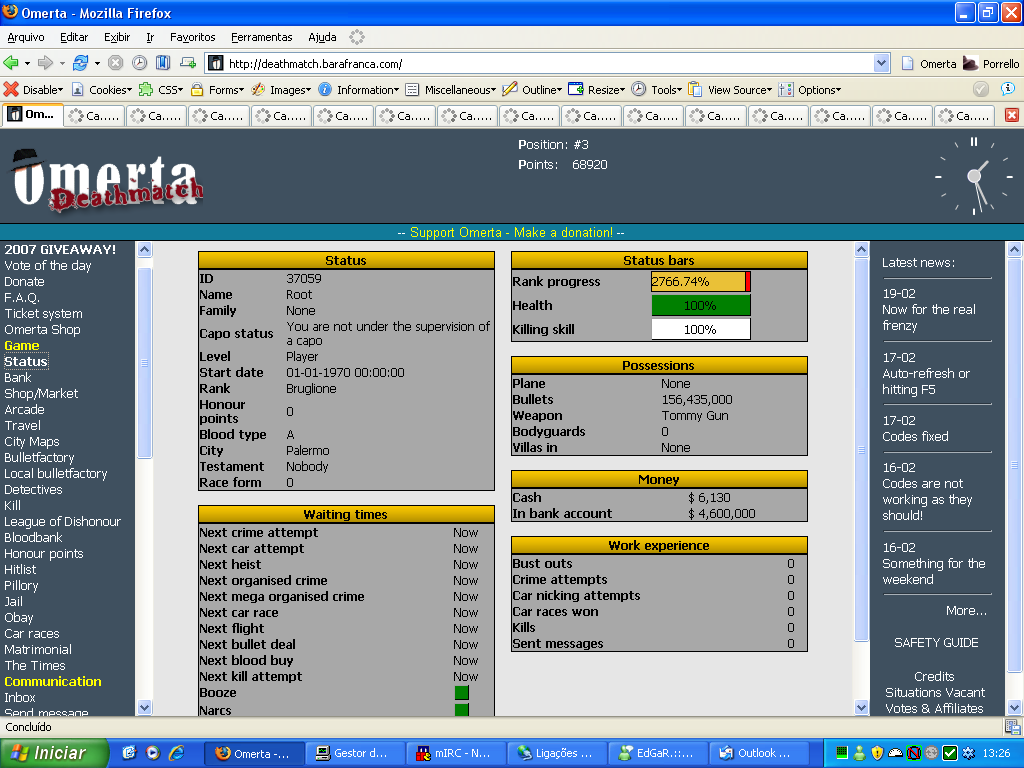The height and width of the screenshot is (768, 1024).
Task: Open the Cookies dropdown menu
Action: click(x=101, y=89)
